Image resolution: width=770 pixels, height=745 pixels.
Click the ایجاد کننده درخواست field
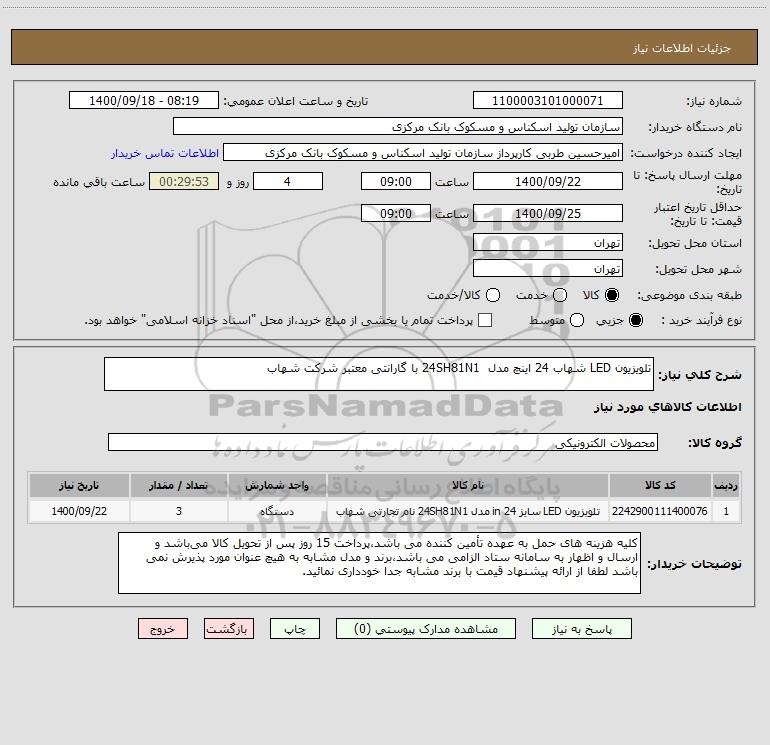coord(423,152)
